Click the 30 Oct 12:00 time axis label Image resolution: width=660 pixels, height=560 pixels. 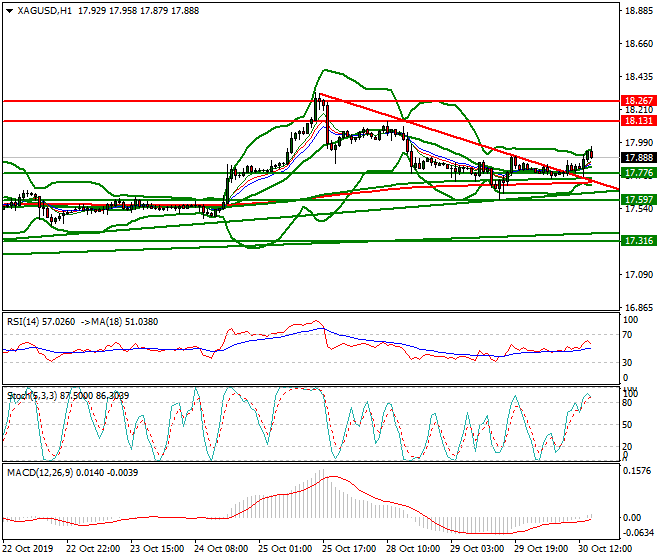coord(605,549)
